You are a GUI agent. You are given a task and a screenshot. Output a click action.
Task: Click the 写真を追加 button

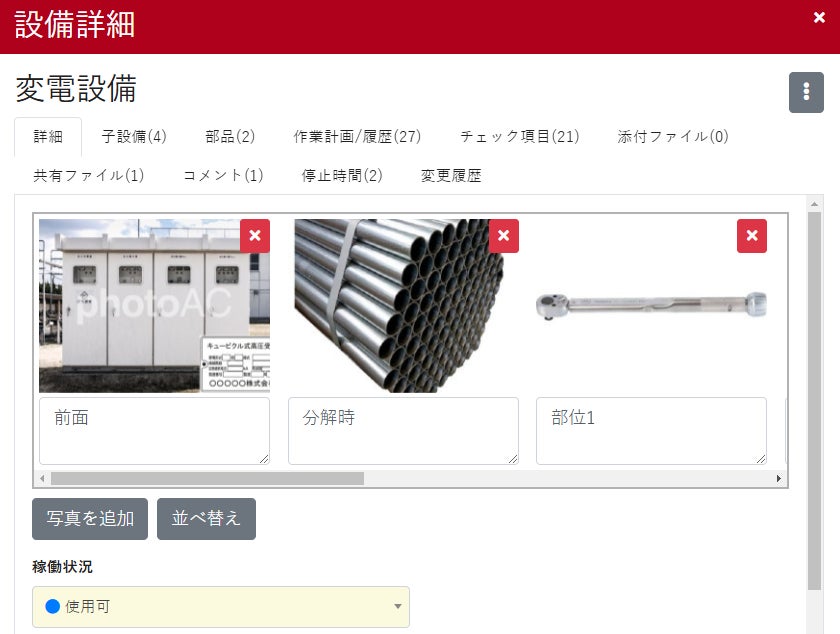coord(90,519)
